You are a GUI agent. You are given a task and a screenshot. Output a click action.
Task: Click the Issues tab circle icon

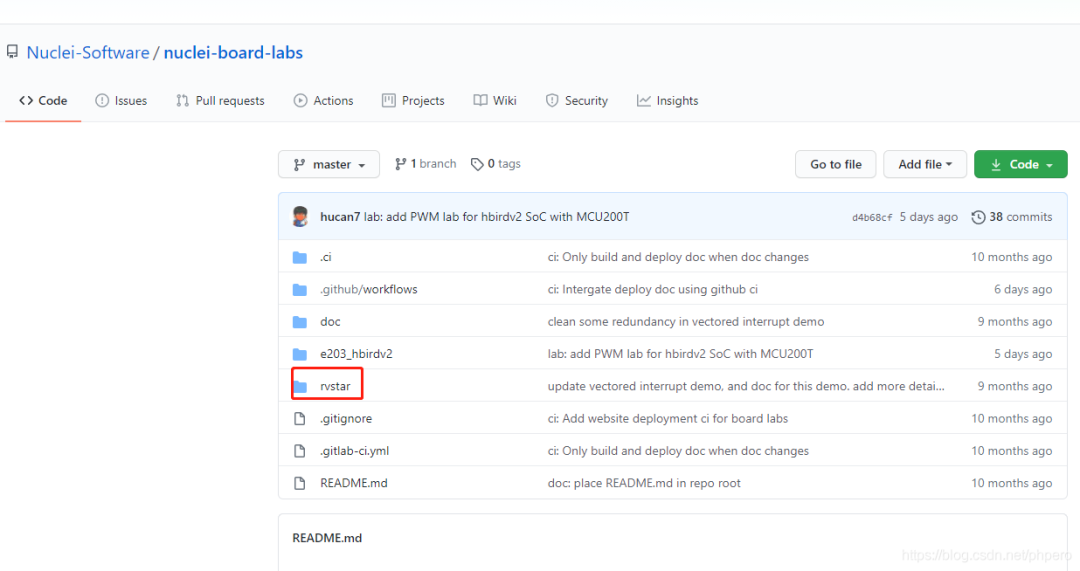tap(102, 101)
